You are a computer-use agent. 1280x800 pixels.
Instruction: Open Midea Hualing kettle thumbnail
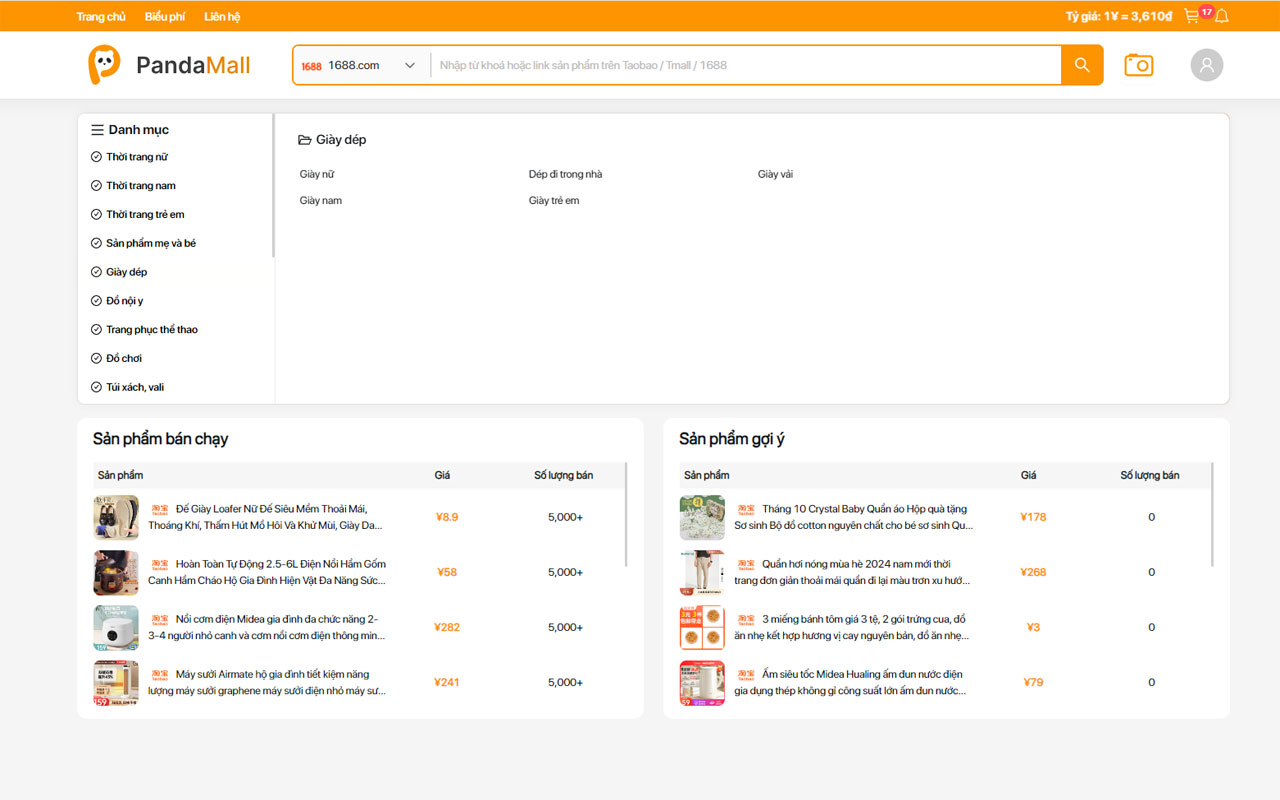702,682
